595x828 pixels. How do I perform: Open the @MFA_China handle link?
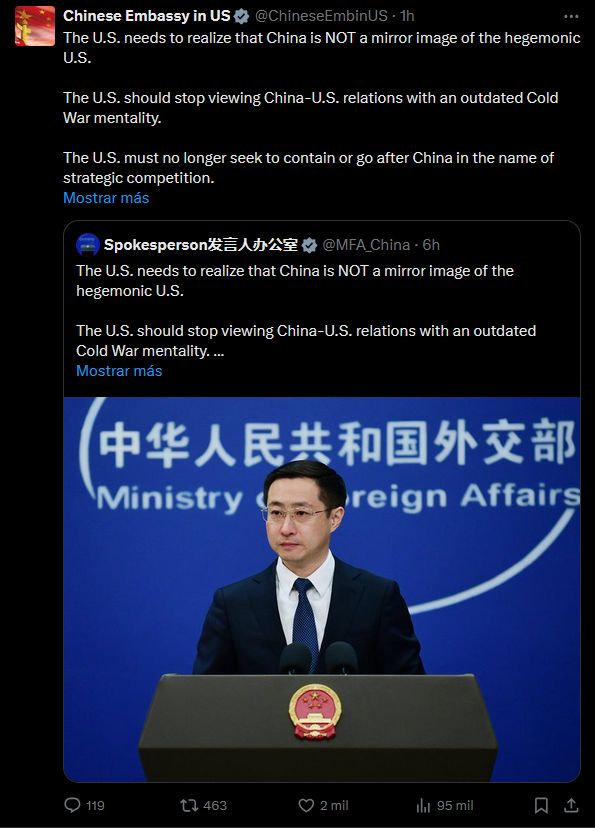point(366,245)
